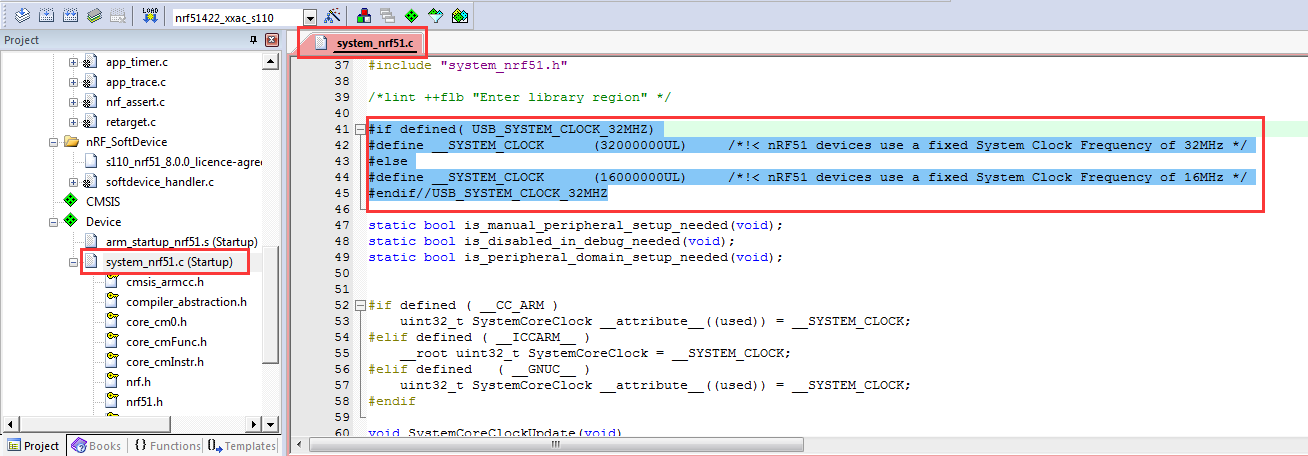Viewport: 1308px width, 456px height.
Task: Select the Device component in tree
Action: click(x=104, y=222)
